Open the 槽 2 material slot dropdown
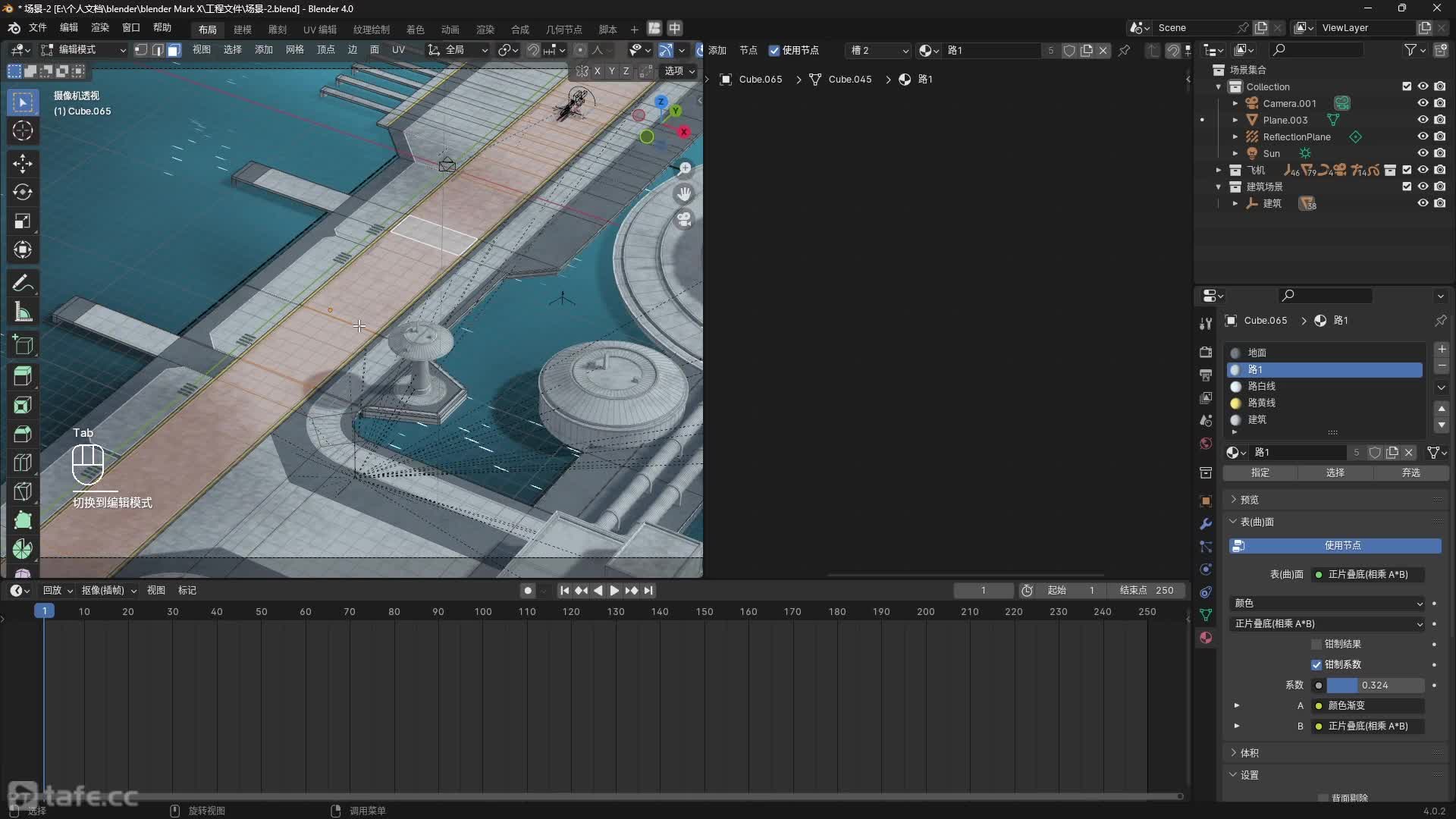This screenshot has width=1456, height=819. [x=878, y=51]
